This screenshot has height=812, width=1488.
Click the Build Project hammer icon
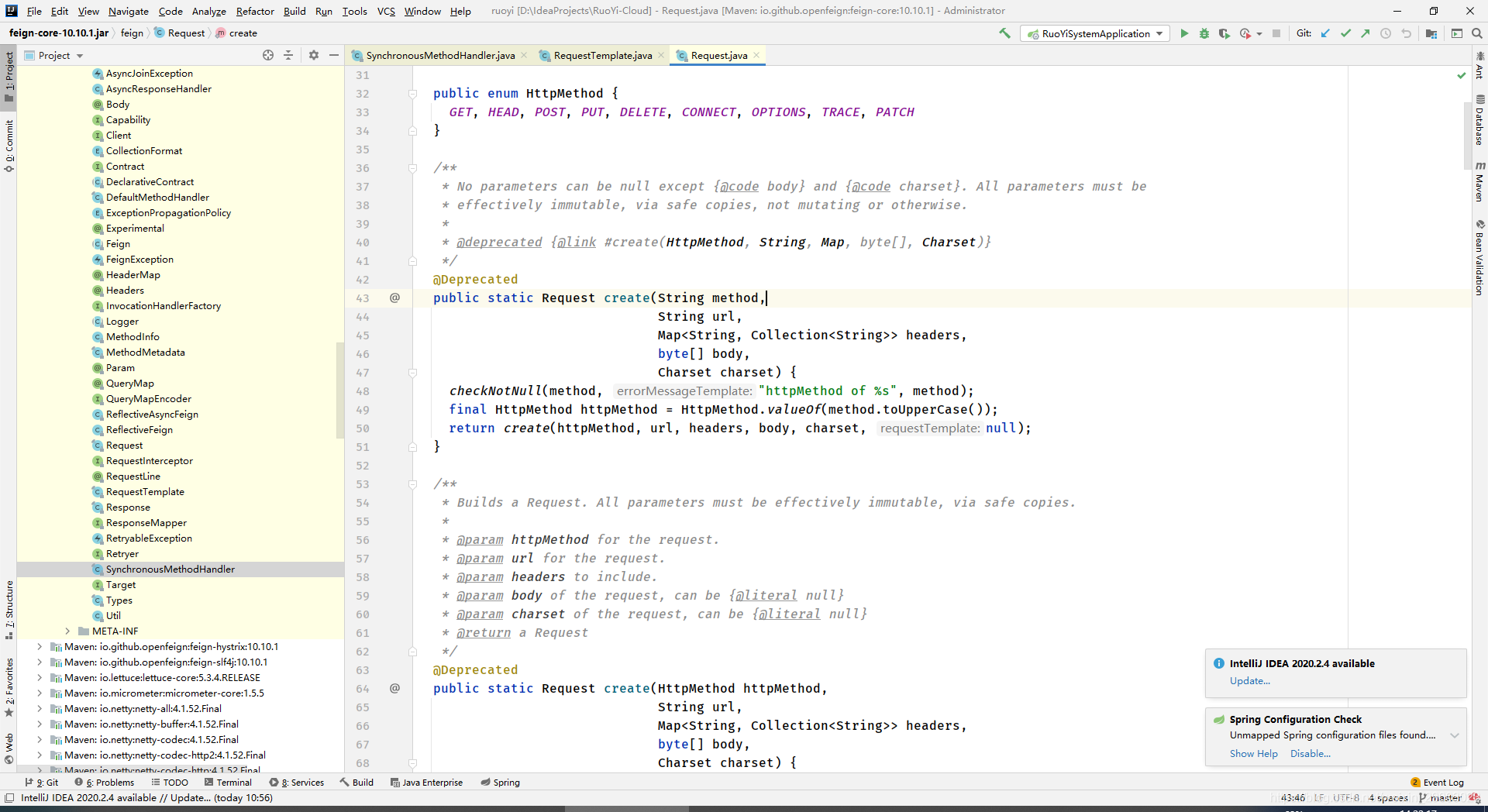tap(1005, 33)
